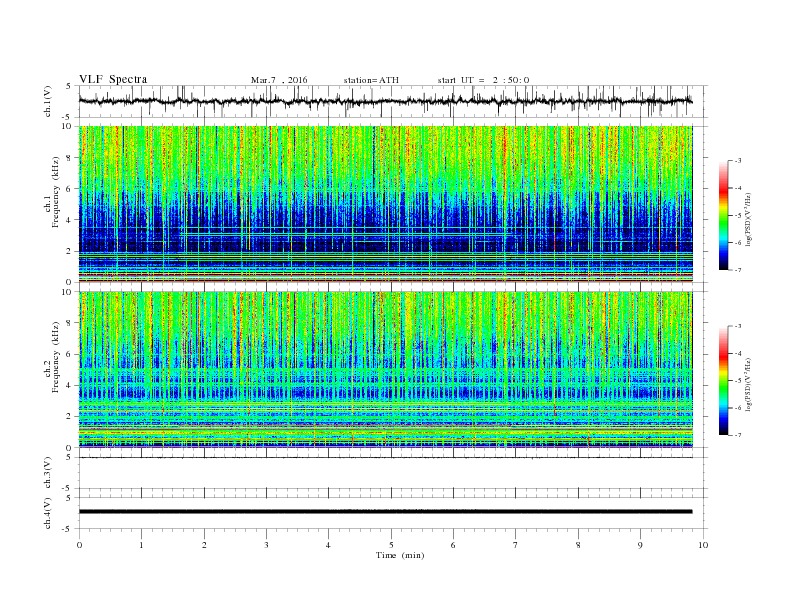Click the "-5" tick on the ch.4(V) axis
Image resolution: width=792 pixels, height=612 pixels.
click(x=68, y=529)
